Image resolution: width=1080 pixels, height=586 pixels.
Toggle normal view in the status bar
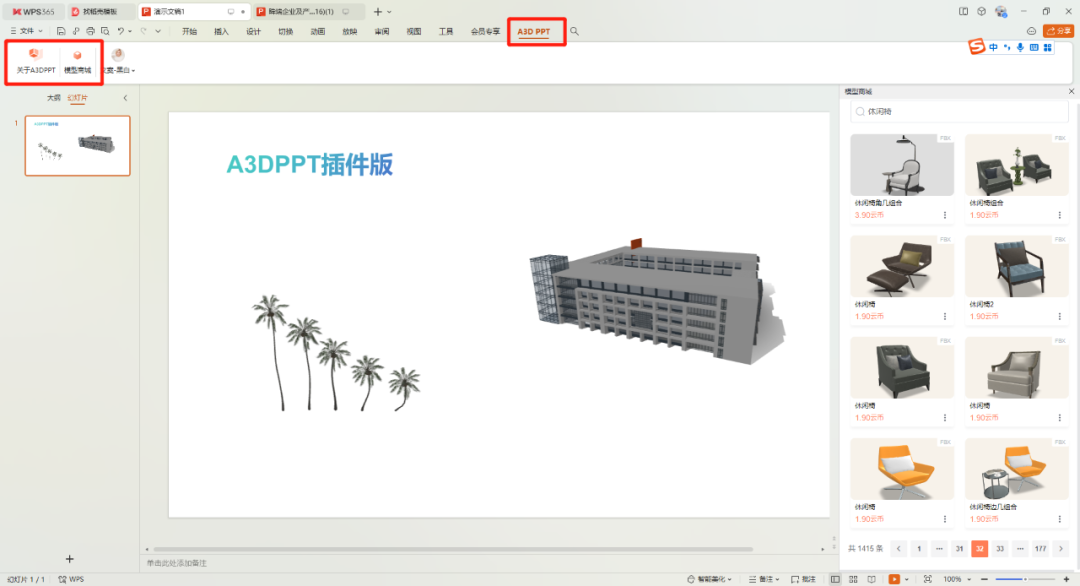point(836,579)
